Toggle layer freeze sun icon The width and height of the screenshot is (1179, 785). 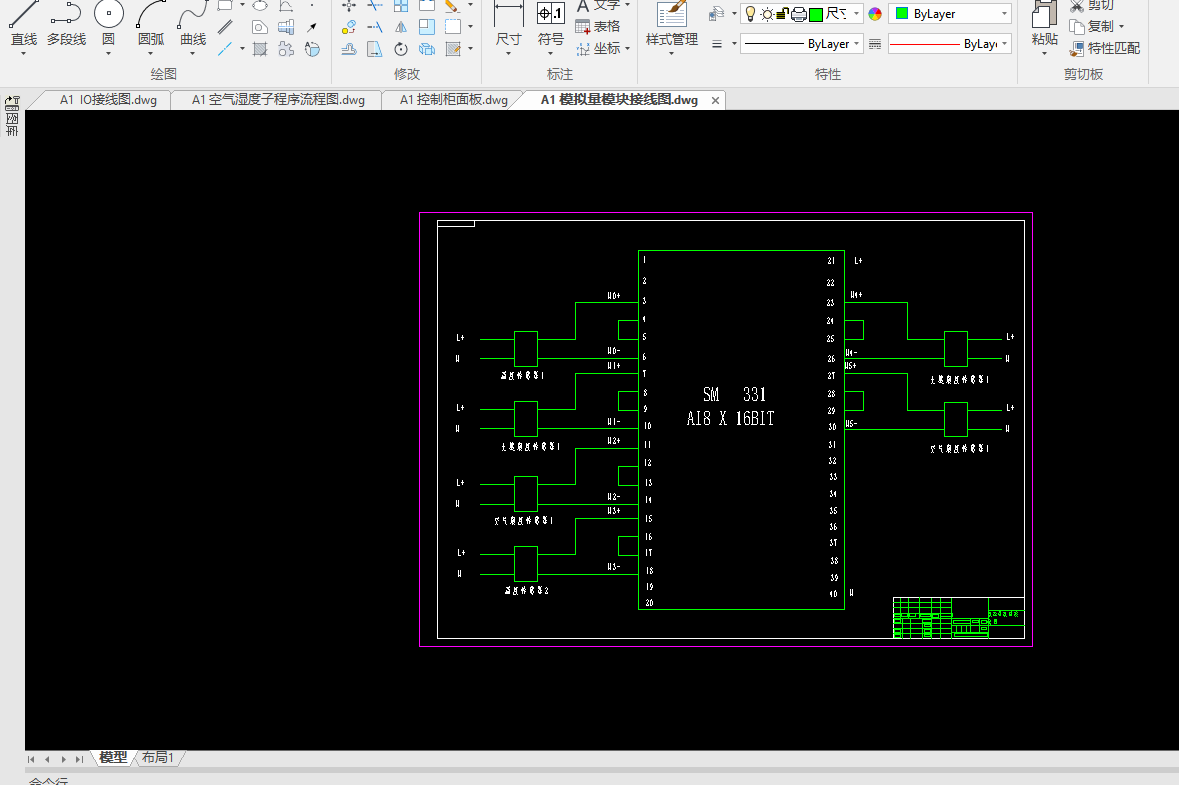click(x=767, y=14)
